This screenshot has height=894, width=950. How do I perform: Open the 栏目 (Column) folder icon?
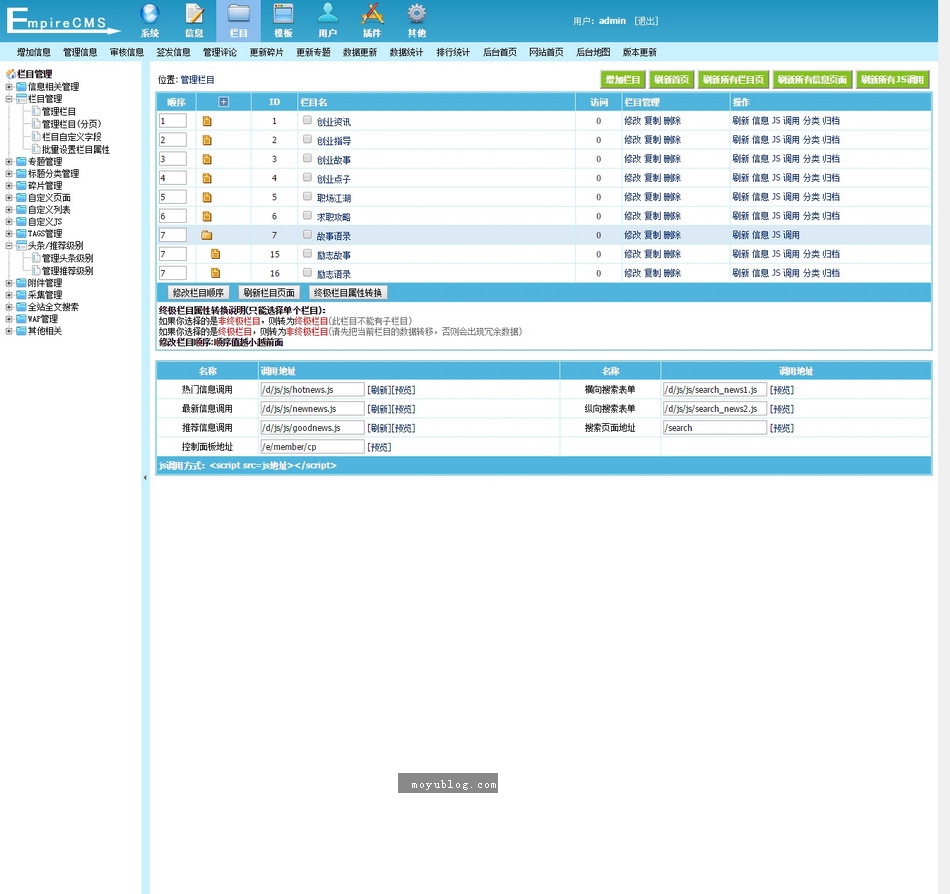pos(239,14)
